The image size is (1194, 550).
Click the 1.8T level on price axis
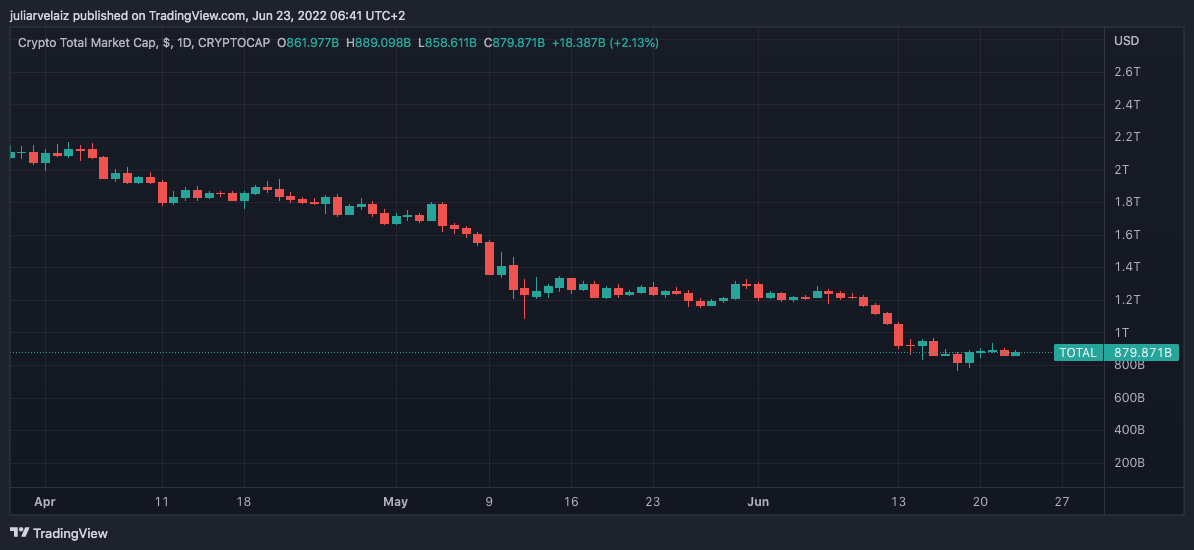click(1127, 202)
